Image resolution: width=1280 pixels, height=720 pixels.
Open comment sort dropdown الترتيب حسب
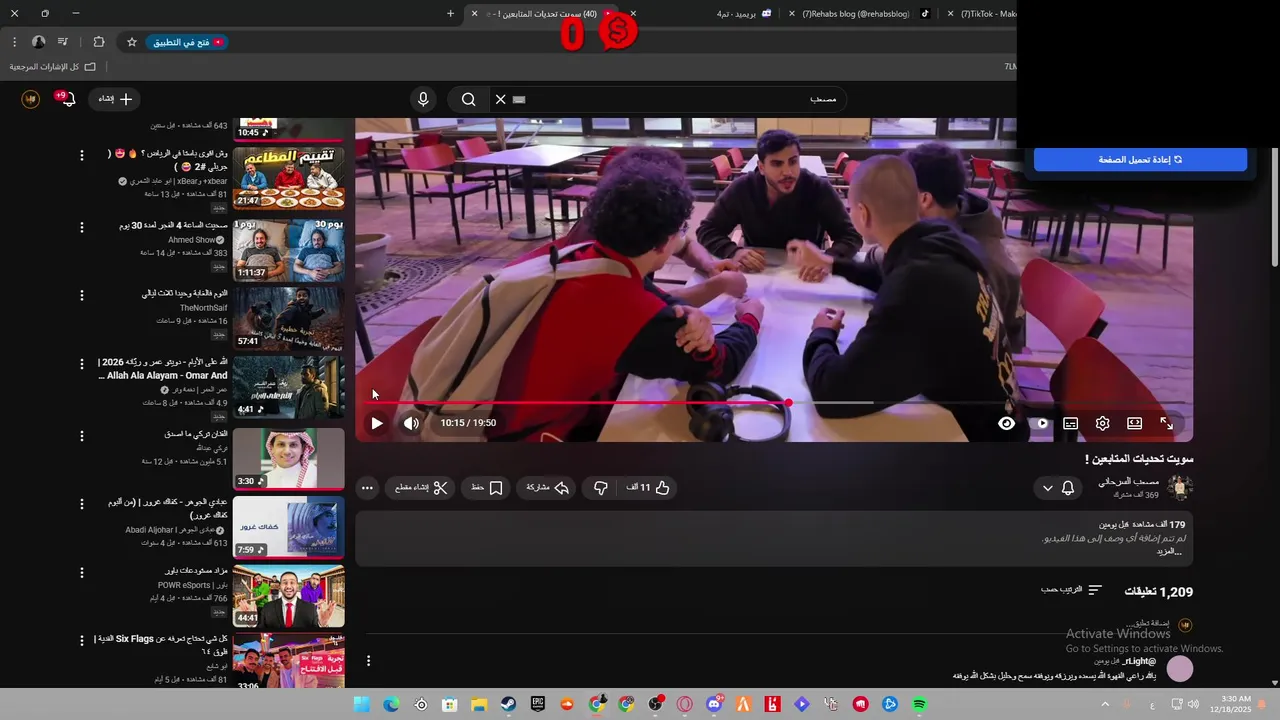[x=1071, y=591]
